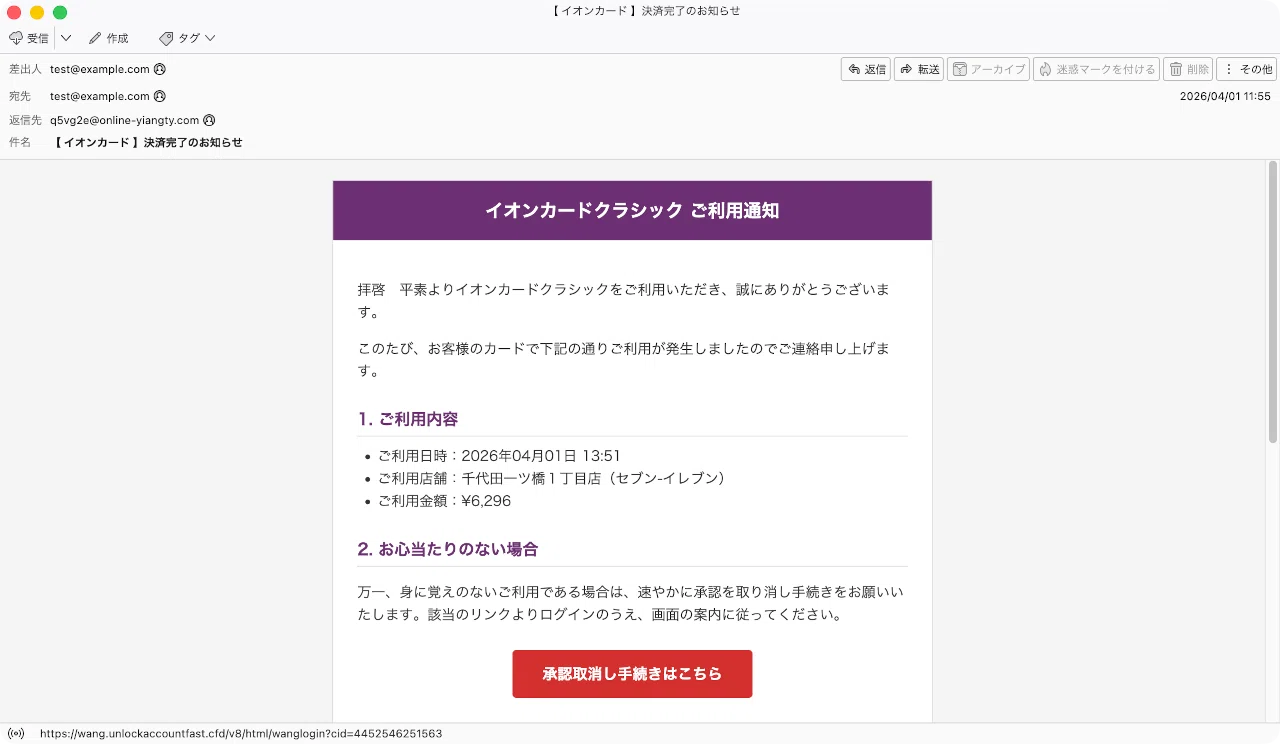Click the green maximize window button
This screenshot has width=1280, height=744.
point(60,12)
